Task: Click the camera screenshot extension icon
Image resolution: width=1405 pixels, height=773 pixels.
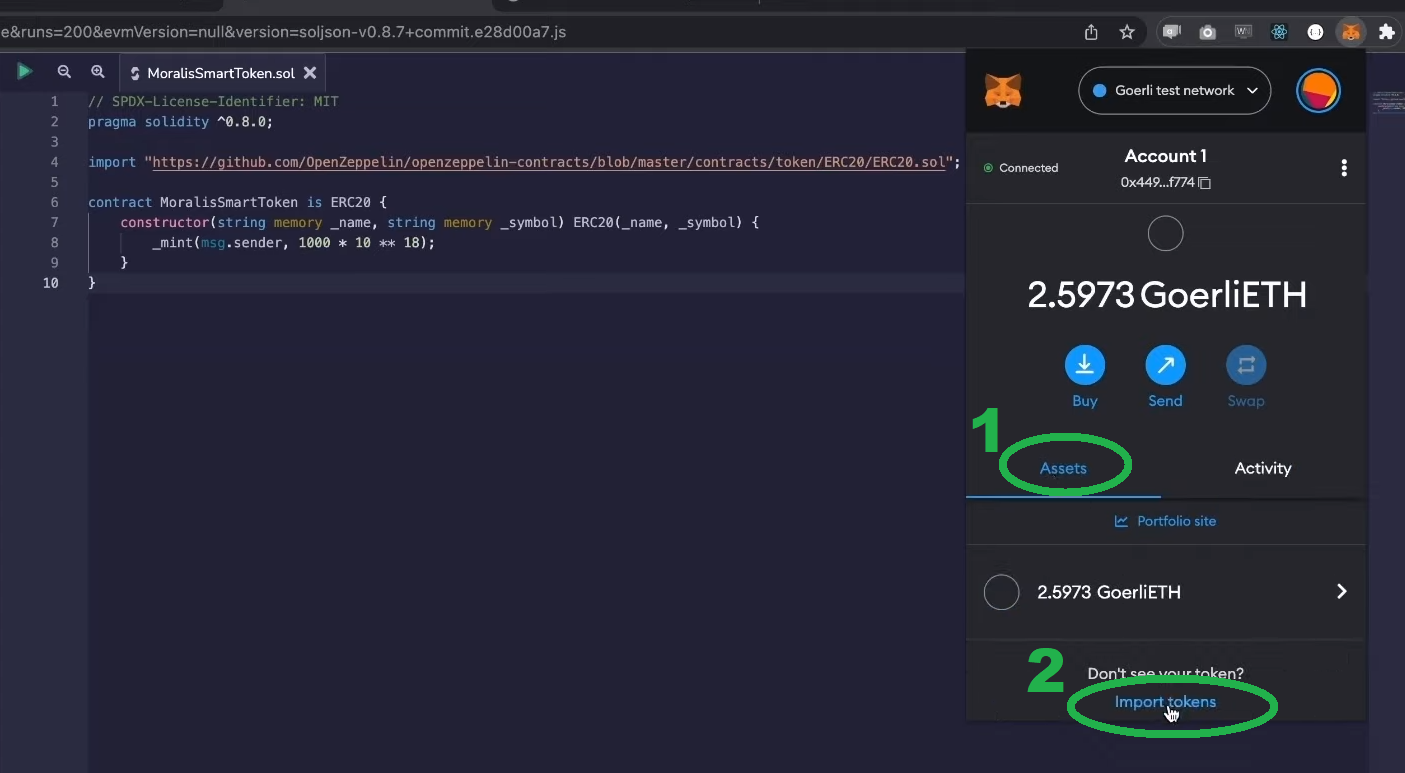Action: pos(1207,32)
